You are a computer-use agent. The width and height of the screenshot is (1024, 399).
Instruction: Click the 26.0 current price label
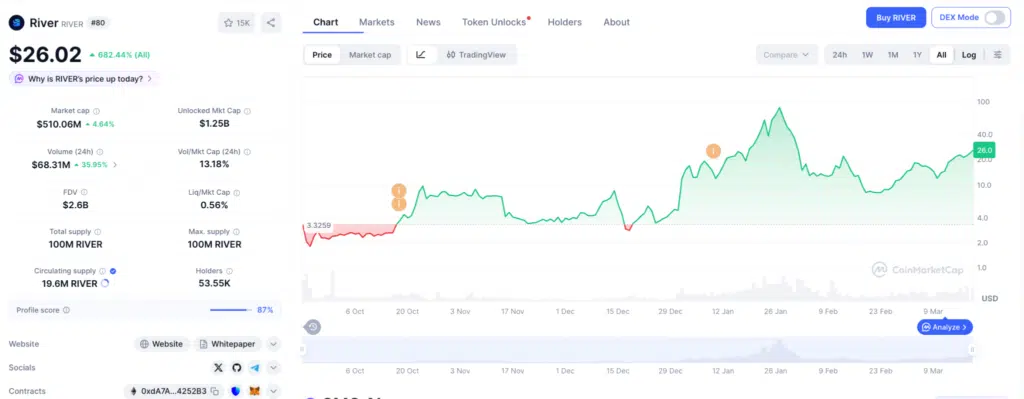click(984, 150)
